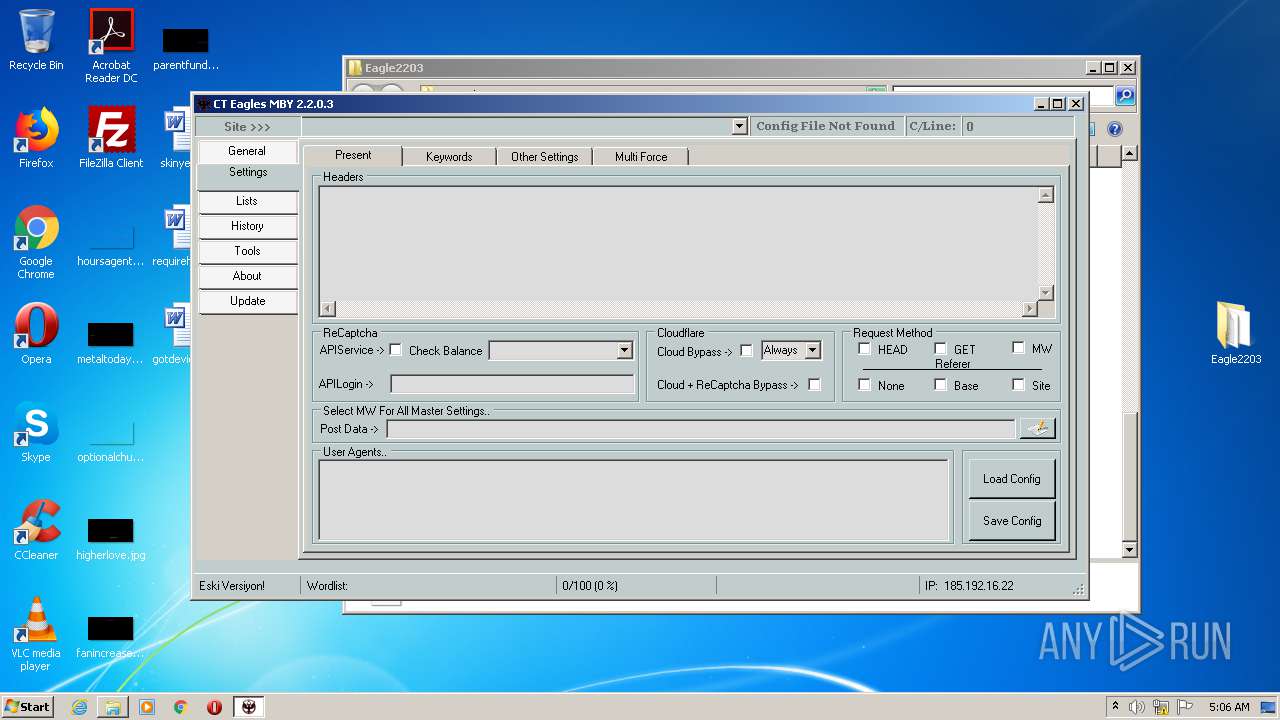Open Skype desktop shortcut
This screenshot has width=1280, height=720.
[x=36, y=432]
